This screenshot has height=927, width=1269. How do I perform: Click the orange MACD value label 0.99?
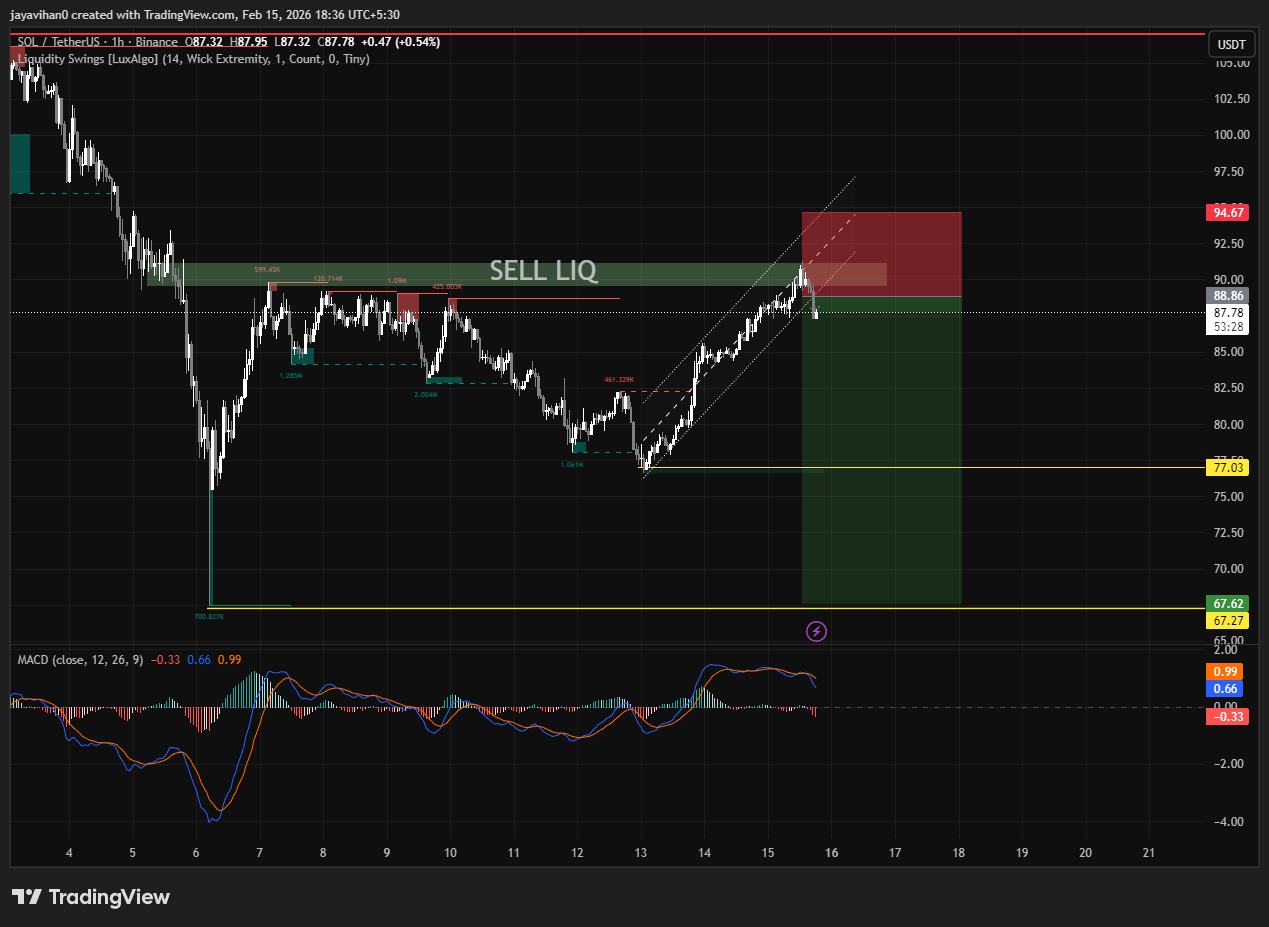coord(1228,671)
